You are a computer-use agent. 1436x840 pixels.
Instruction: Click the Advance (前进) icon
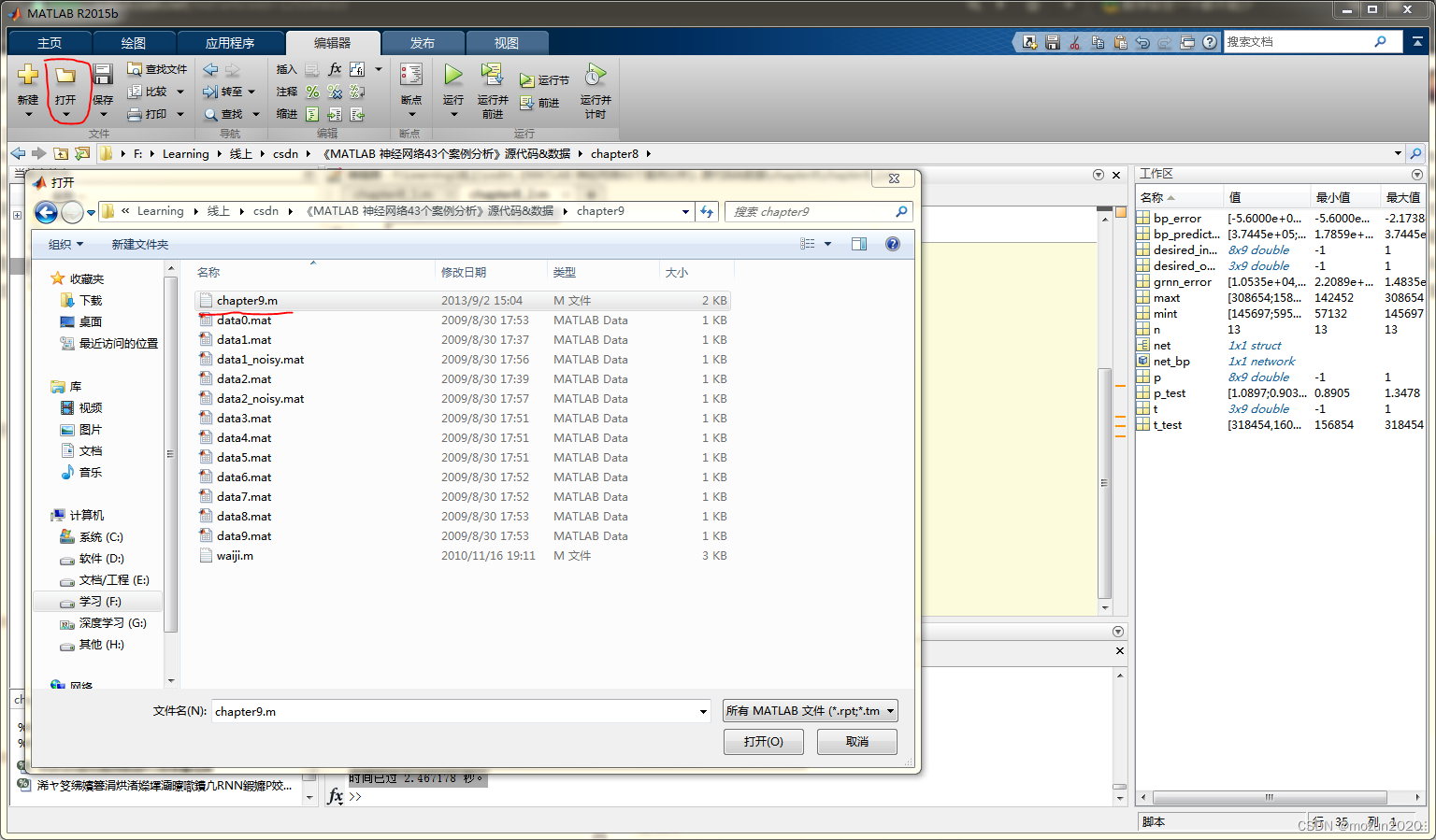point(527,103)
